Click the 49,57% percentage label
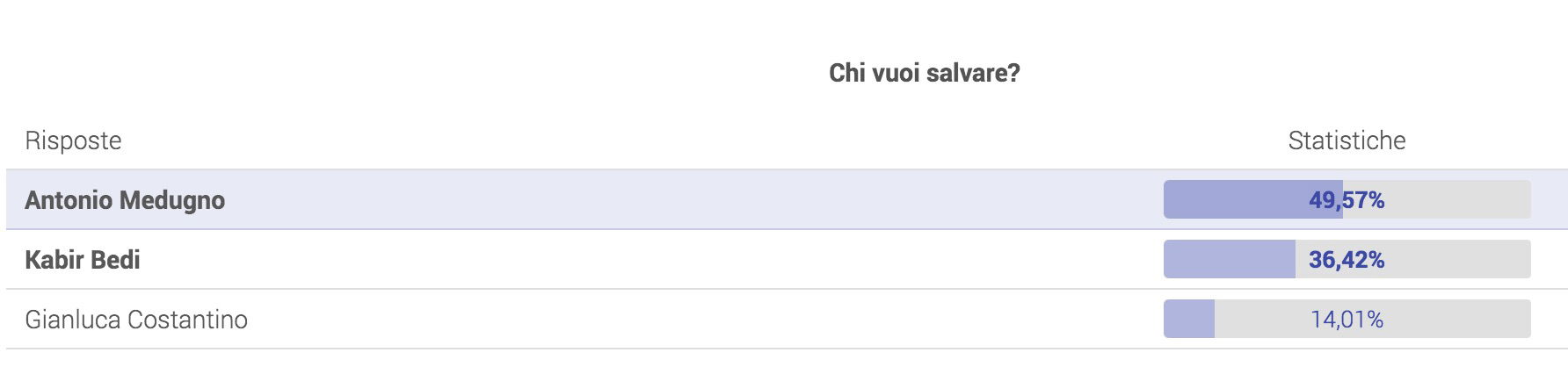This screenshot has width=1568, height=367. (x=1347, y=200)
